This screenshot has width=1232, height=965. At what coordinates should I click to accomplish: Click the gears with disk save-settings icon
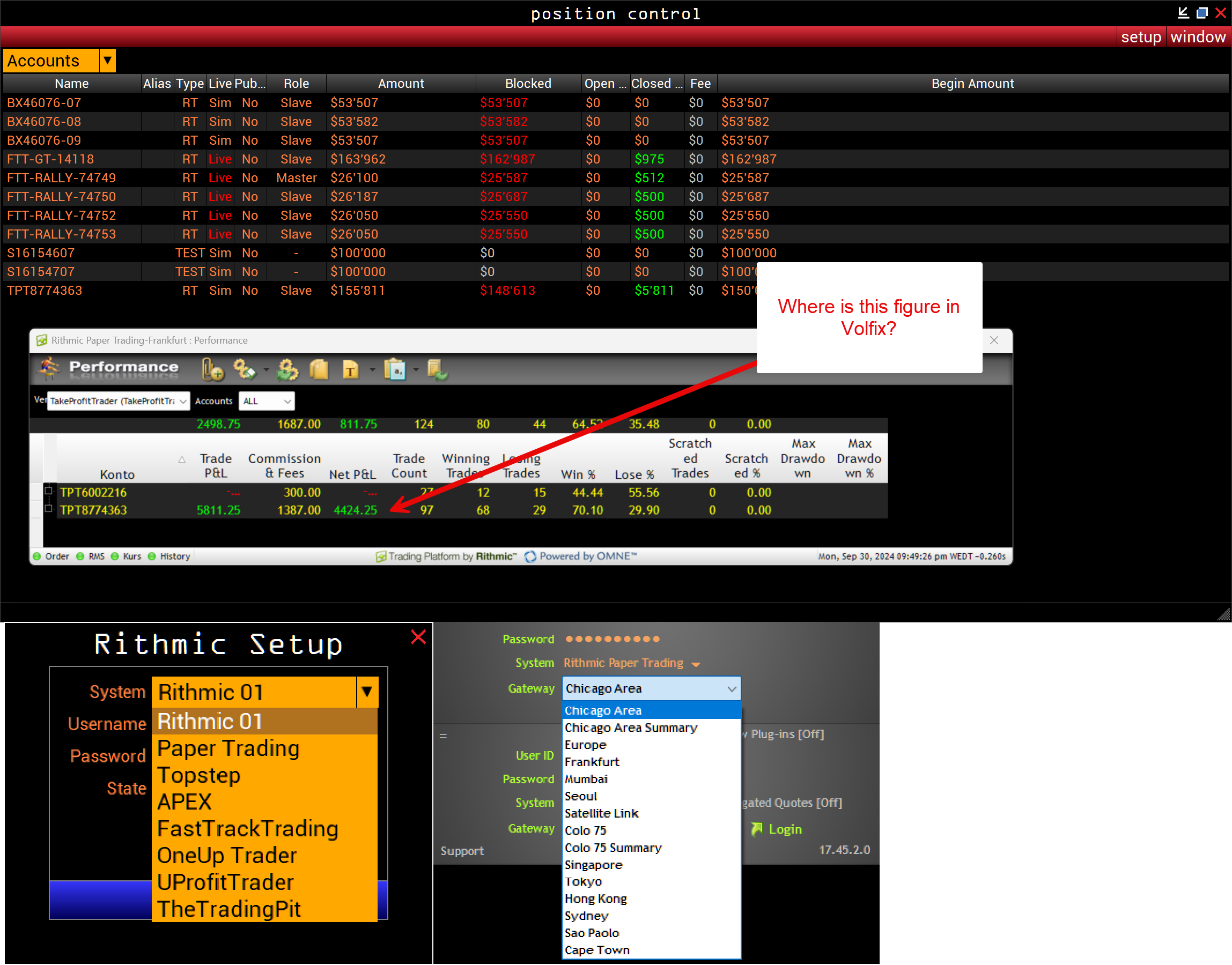coord(245,370)
